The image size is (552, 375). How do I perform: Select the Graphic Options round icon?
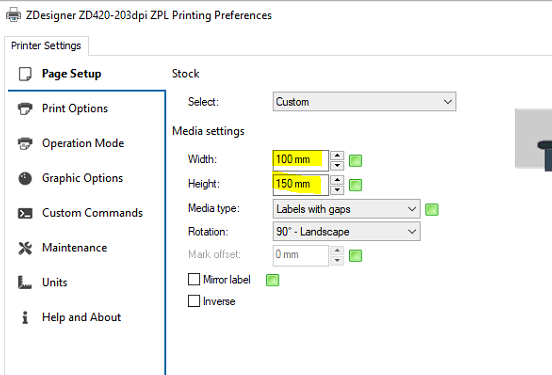25,178
